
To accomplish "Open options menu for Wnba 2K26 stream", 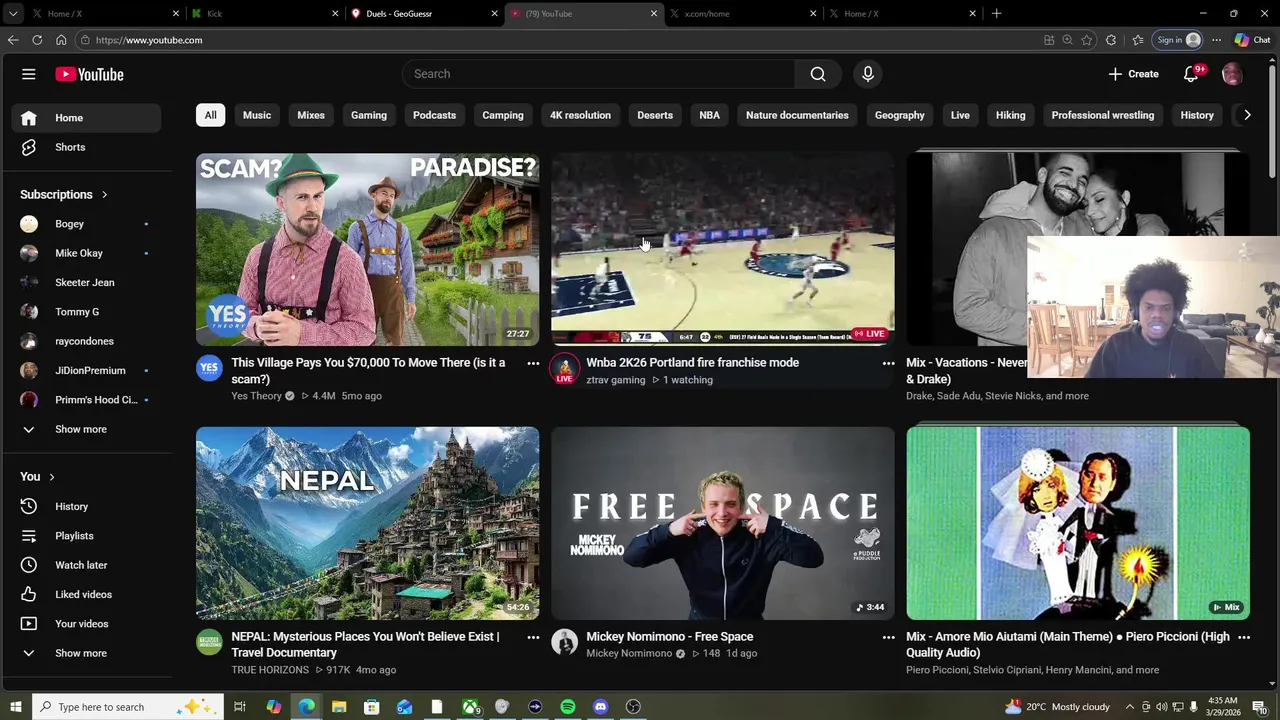I will click(888, 364).
